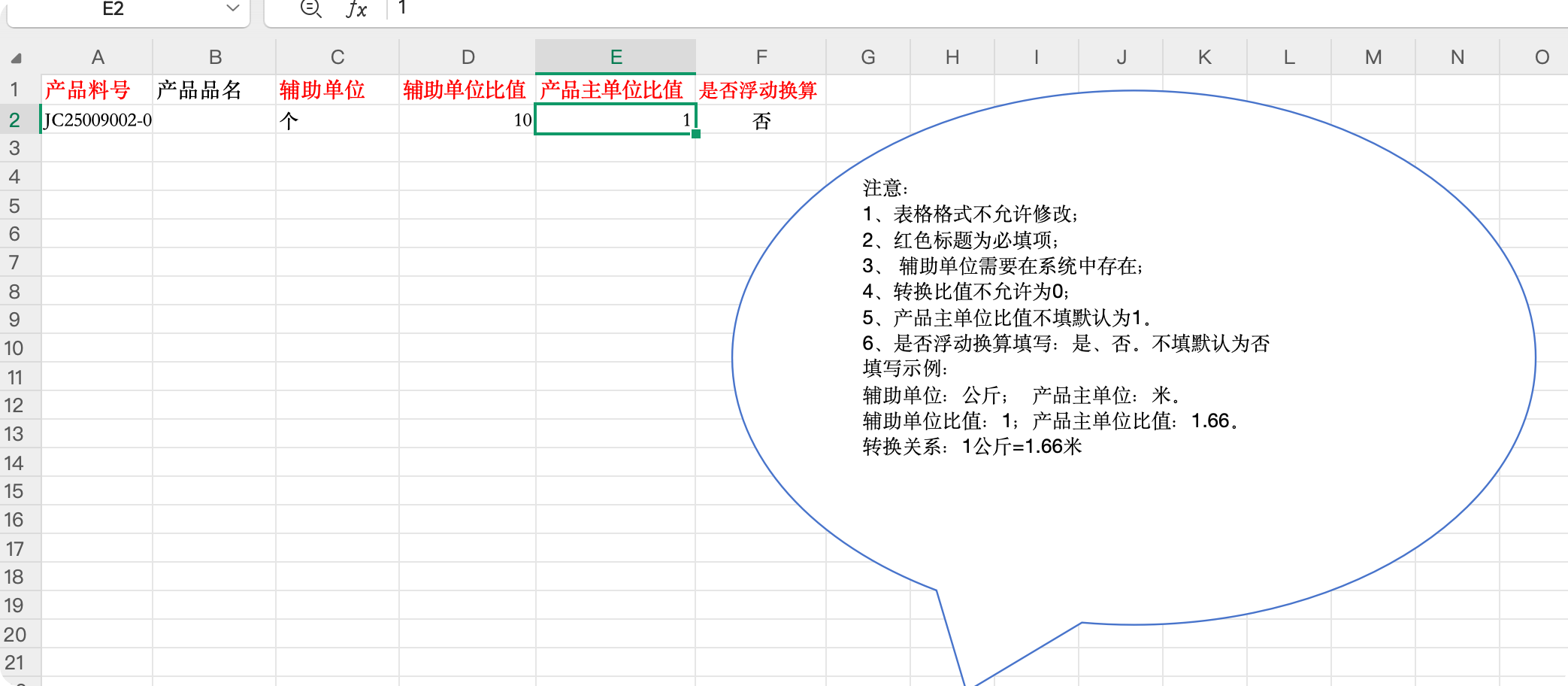Select column D header
1568x686 pixels.
pos(468,57)
